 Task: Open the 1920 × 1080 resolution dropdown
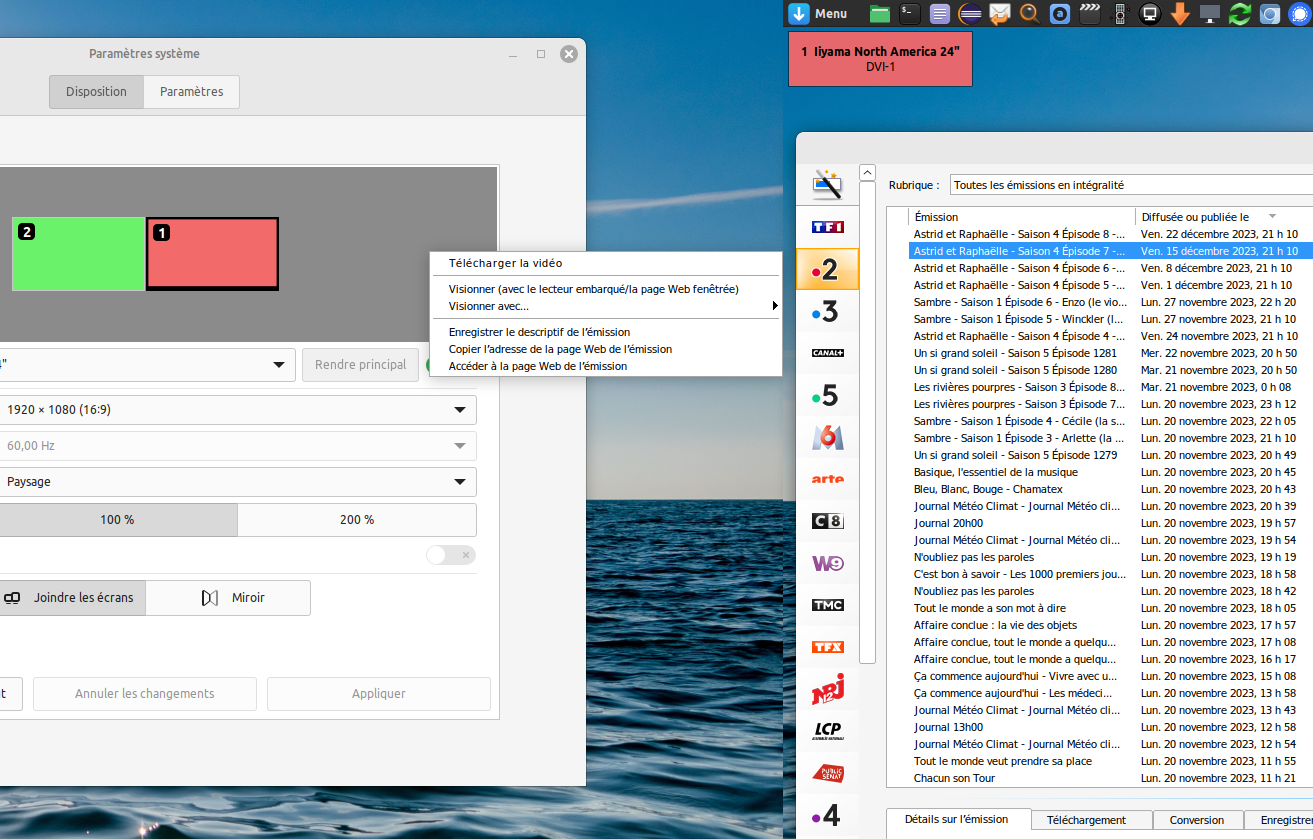click(238, 409)
